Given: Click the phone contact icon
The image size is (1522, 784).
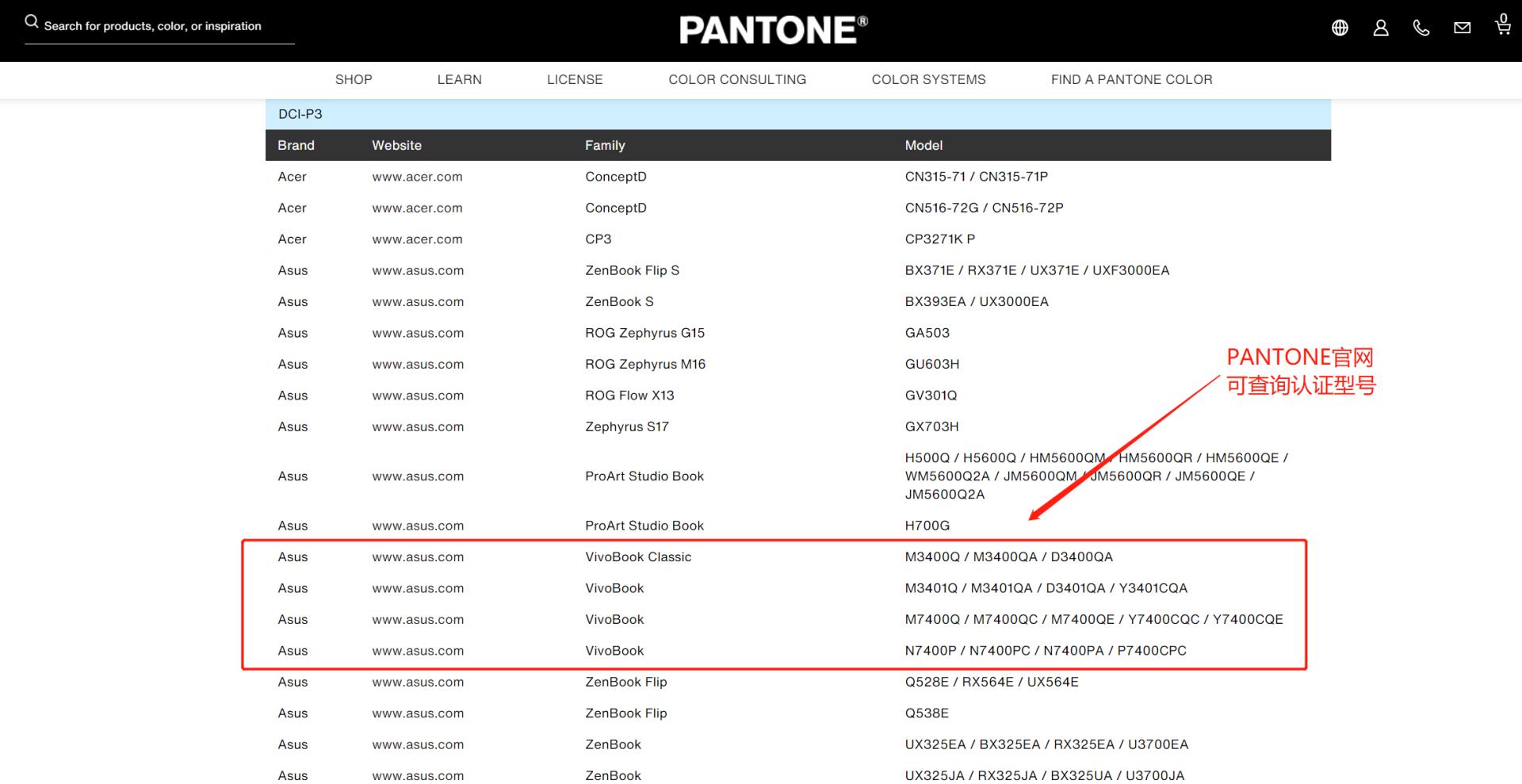Looking at the screenshot, I should (1421, 28).
